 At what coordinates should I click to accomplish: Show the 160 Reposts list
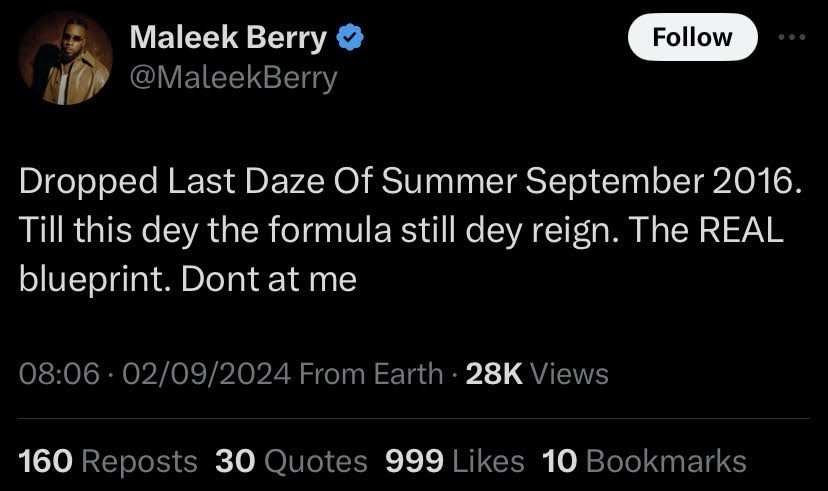pos(108,461)
